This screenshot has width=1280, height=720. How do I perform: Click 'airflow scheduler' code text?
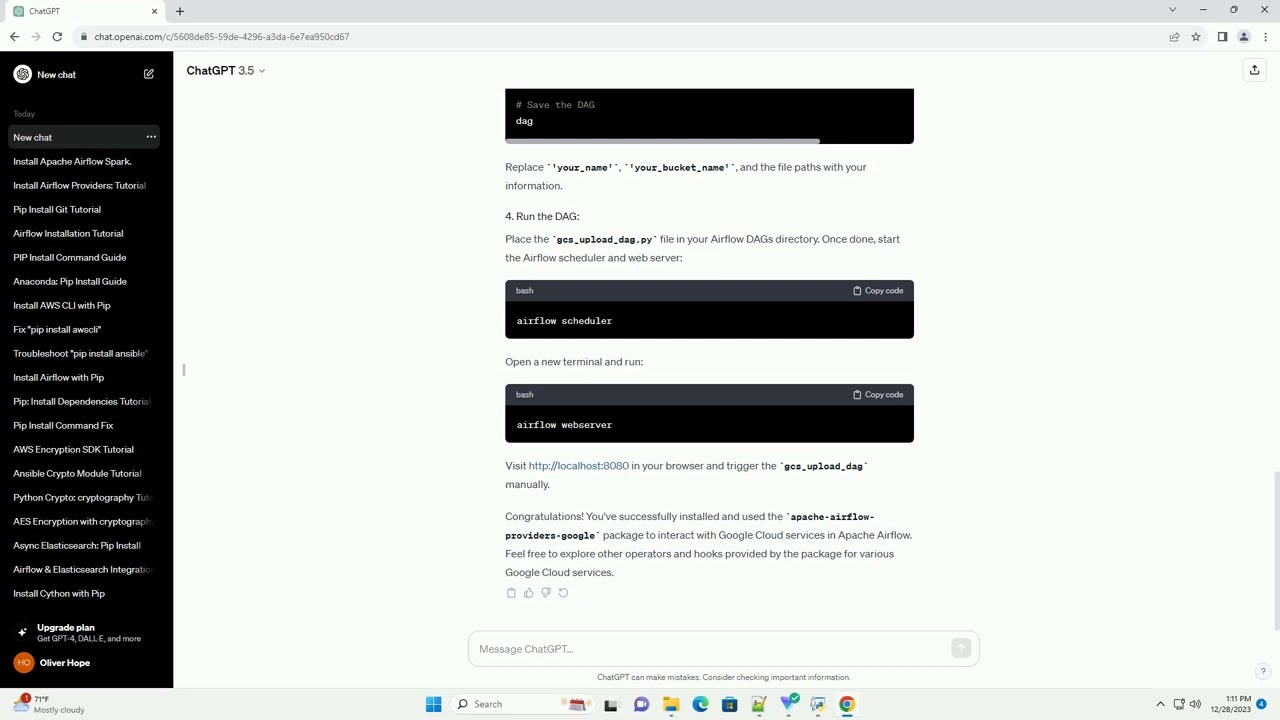564,321
